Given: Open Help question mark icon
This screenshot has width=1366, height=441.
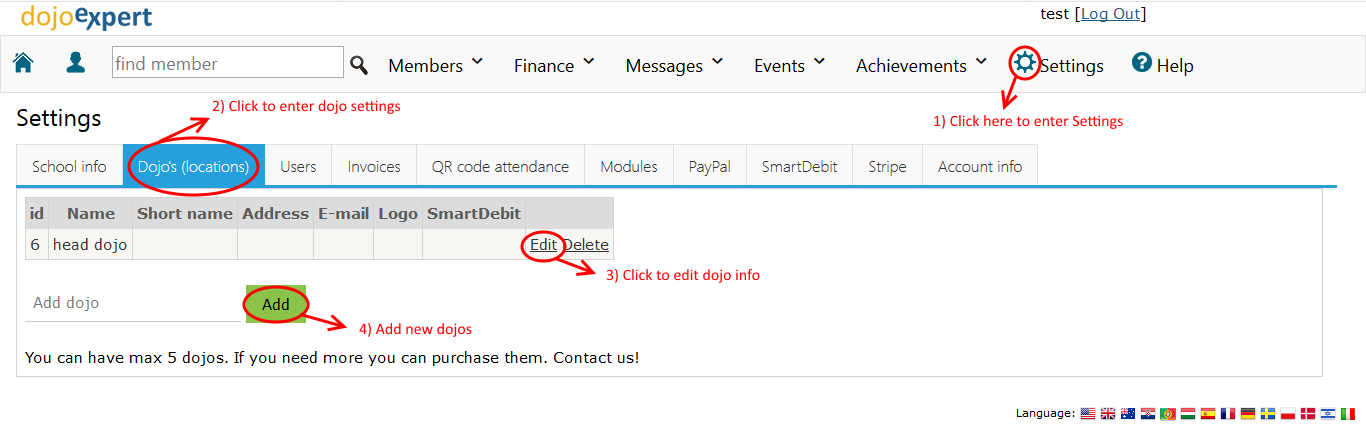Looking at the screenshot, I should (1142, 62).
